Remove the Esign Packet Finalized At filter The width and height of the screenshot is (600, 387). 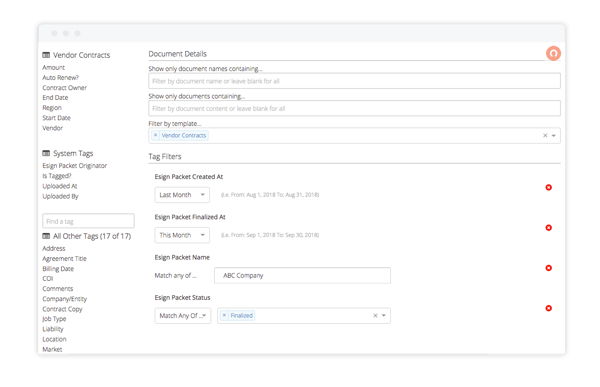(548, 227)
